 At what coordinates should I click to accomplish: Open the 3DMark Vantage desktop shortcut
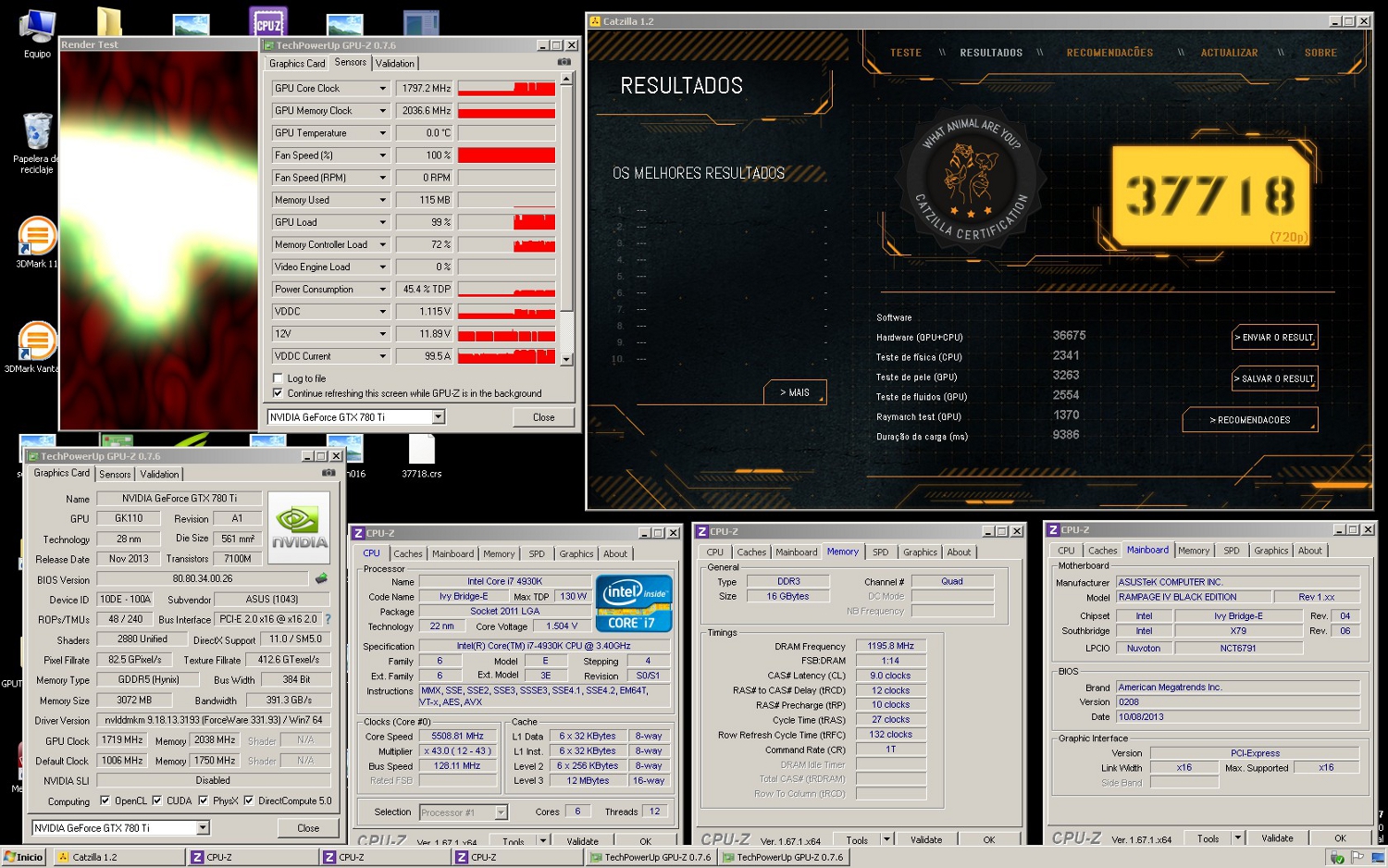point(37,341)
